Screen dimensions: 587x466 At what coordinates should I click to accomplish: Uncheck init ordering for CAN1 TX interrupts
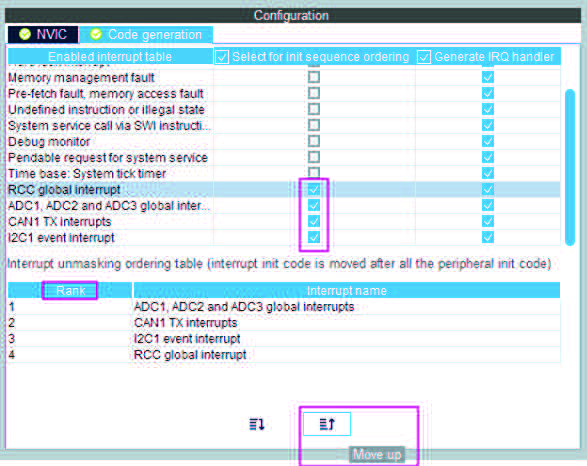tap(314, 221)
